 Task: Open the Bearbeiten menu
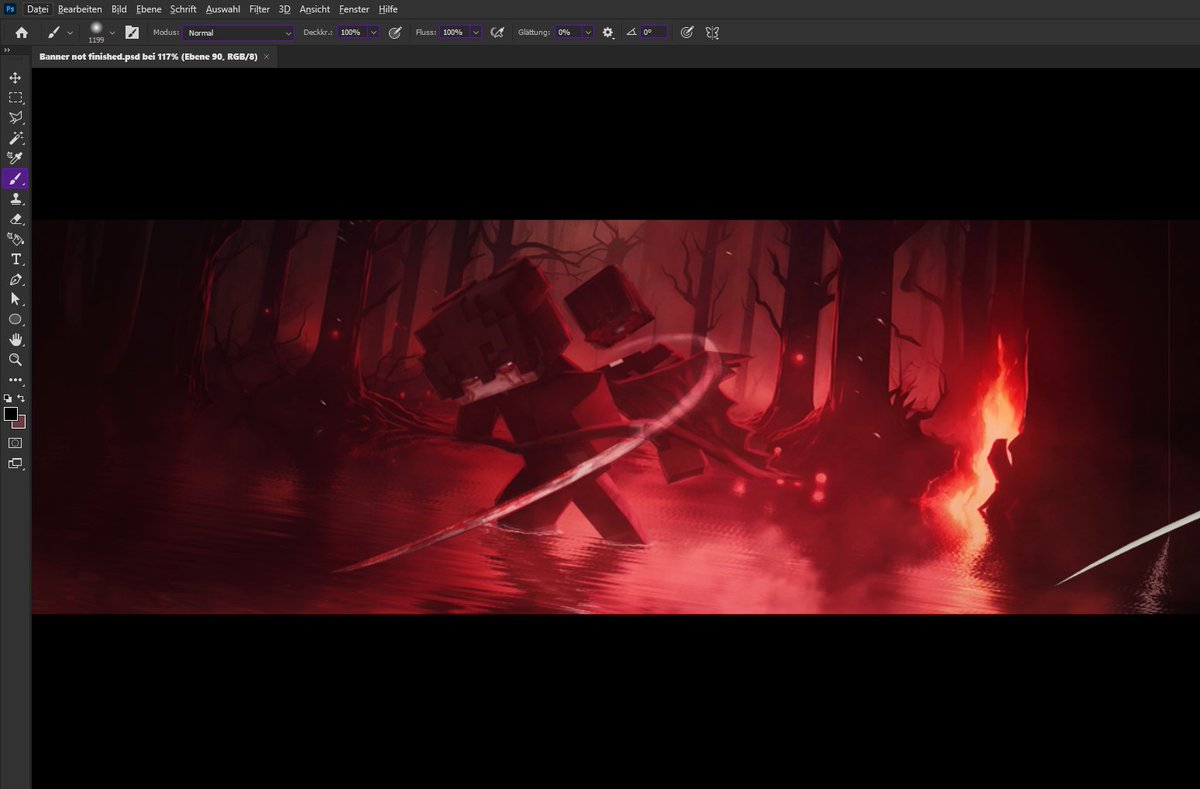pos(80,8)
